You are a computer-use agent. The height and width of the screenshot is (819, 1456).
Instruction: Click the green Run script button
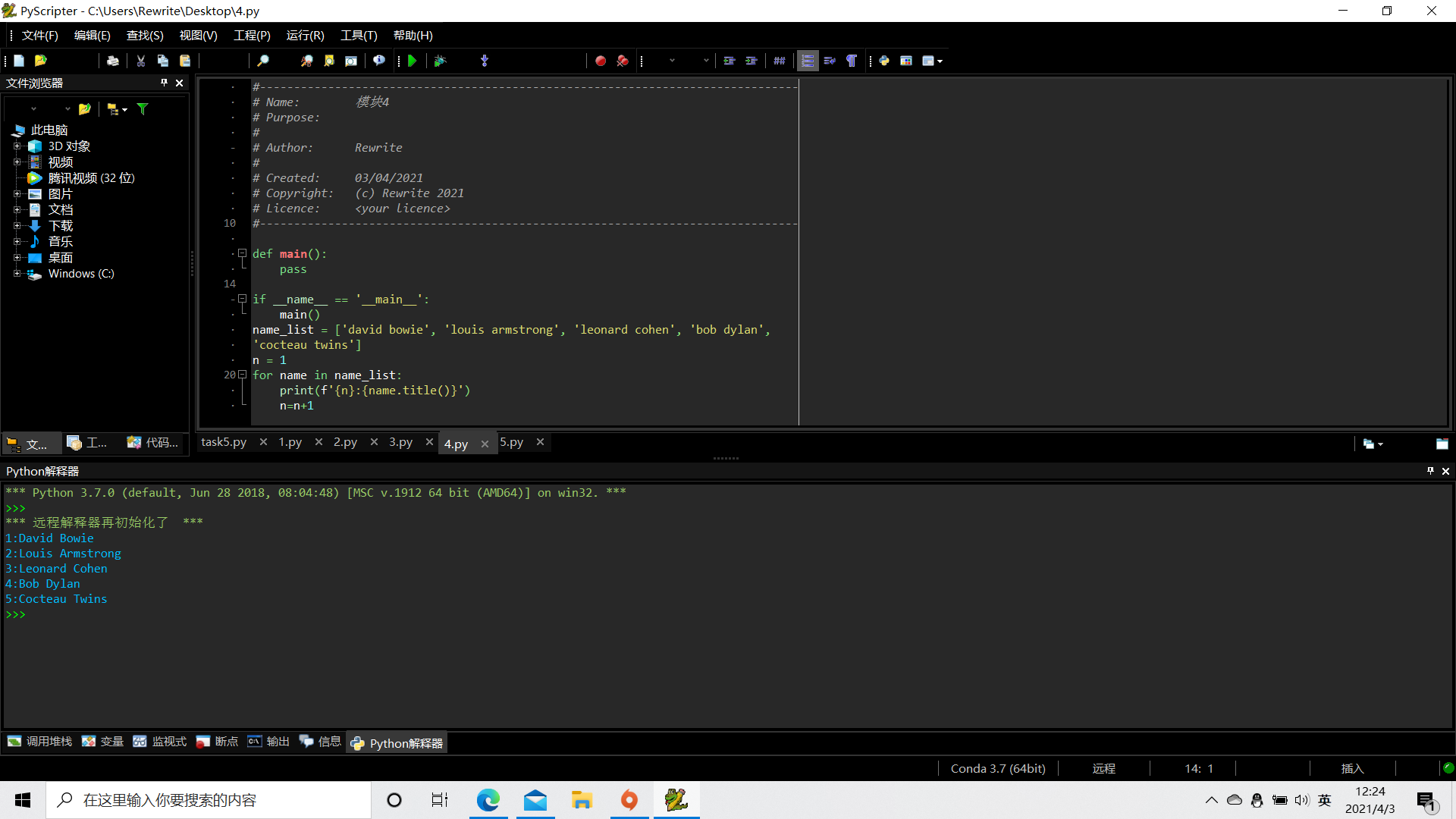tap(413, 61)
